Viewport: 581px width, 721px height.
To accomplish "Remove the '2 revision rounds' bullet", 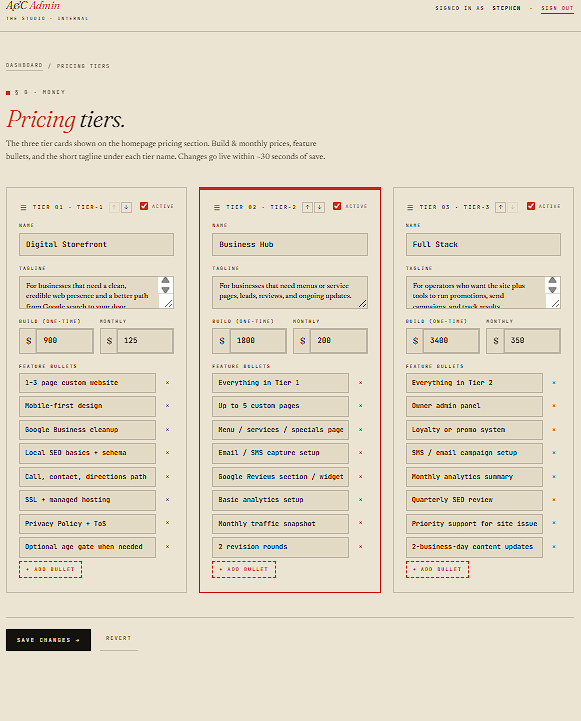I will click(x=360, y=547).
